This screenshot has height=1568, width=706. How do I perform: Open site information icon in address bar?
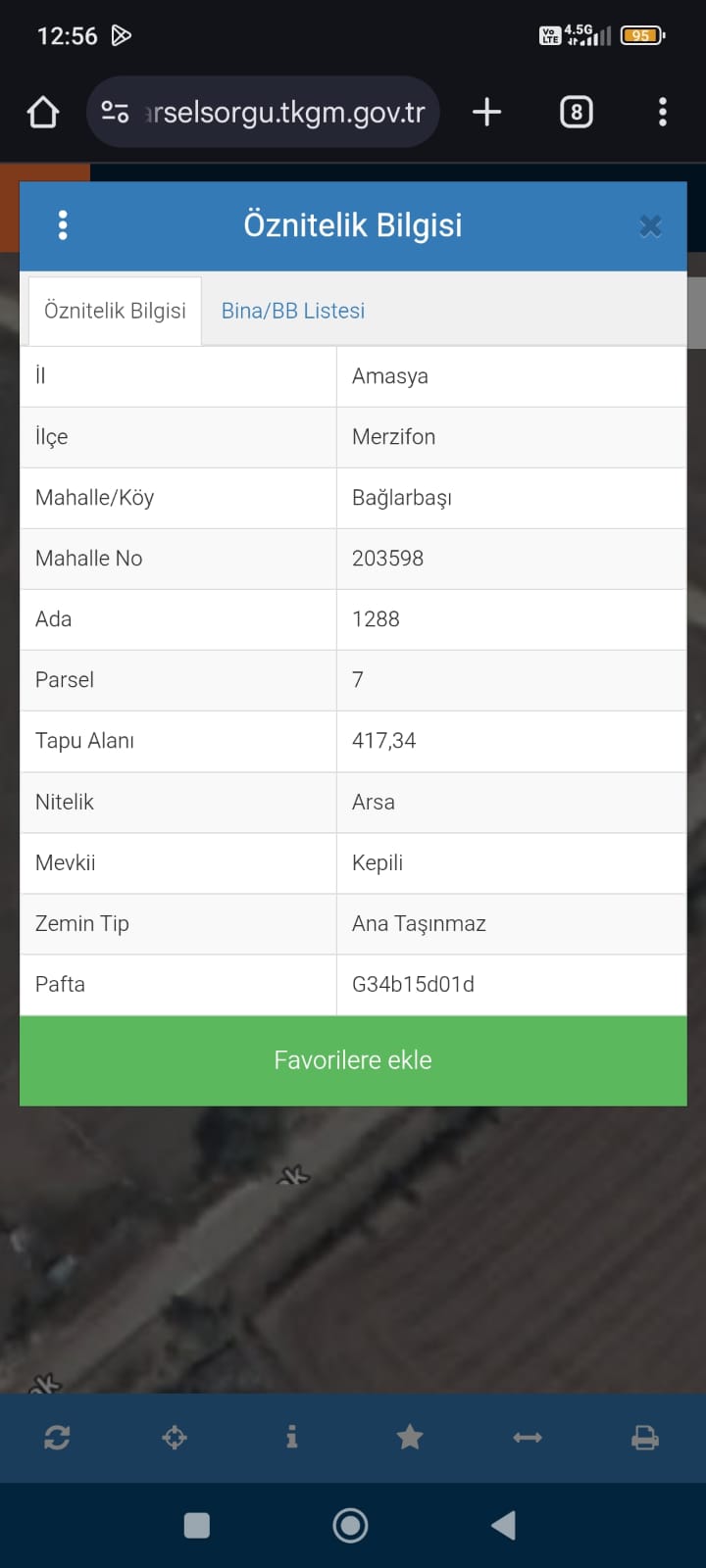click(x=115, y=113)
